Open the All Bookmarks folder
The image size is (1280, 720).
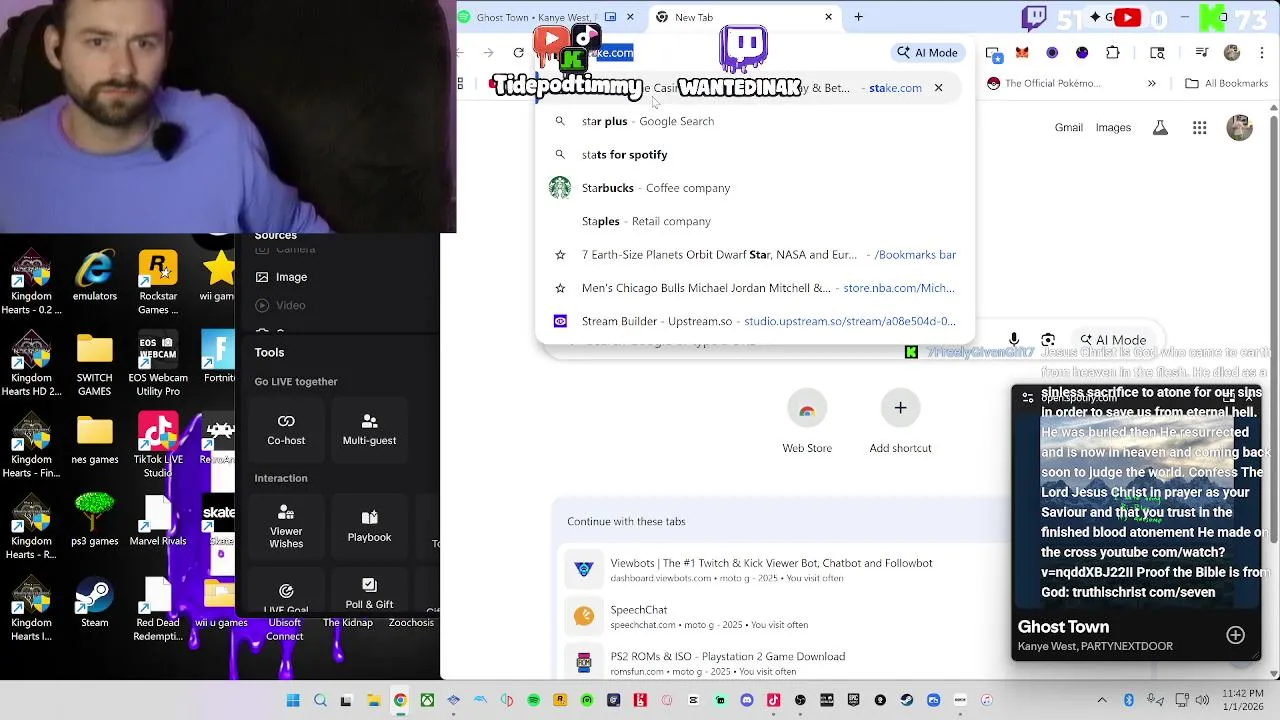click(x=1226, y=84)
